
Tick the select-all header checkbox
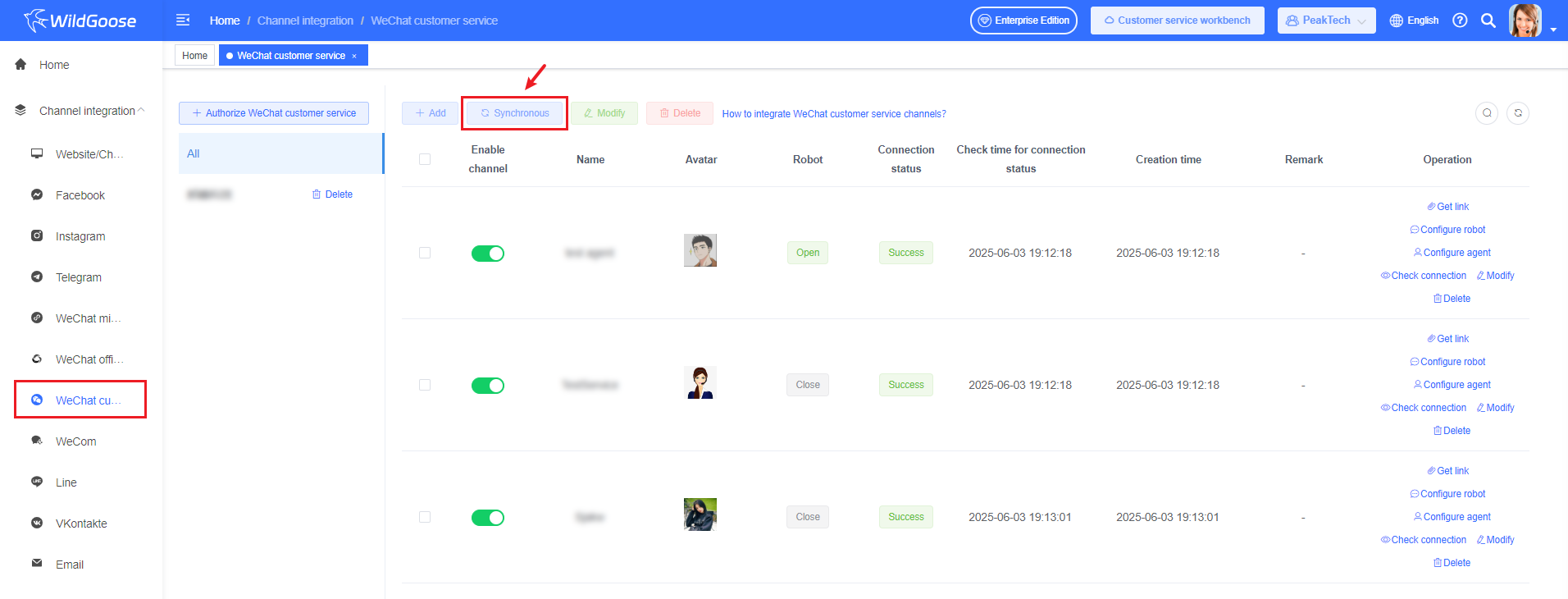click(x=425, y=159)
